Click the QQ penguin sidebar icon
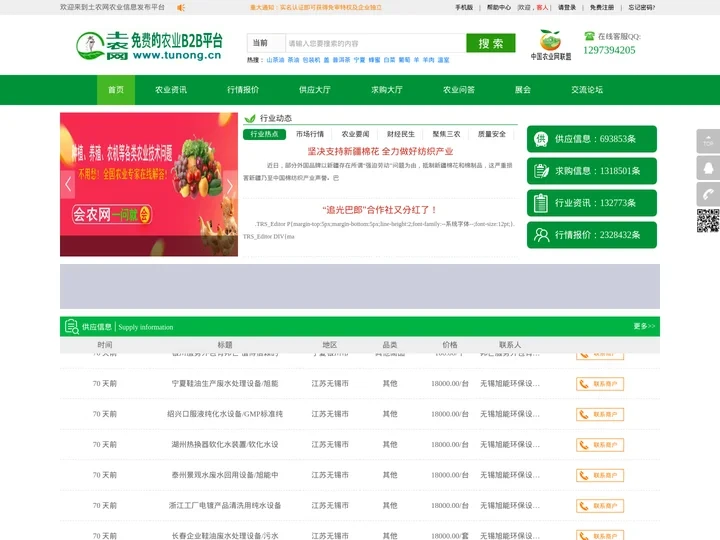Image resolution: width=720 pixels, height=540 pixels. 708,168
